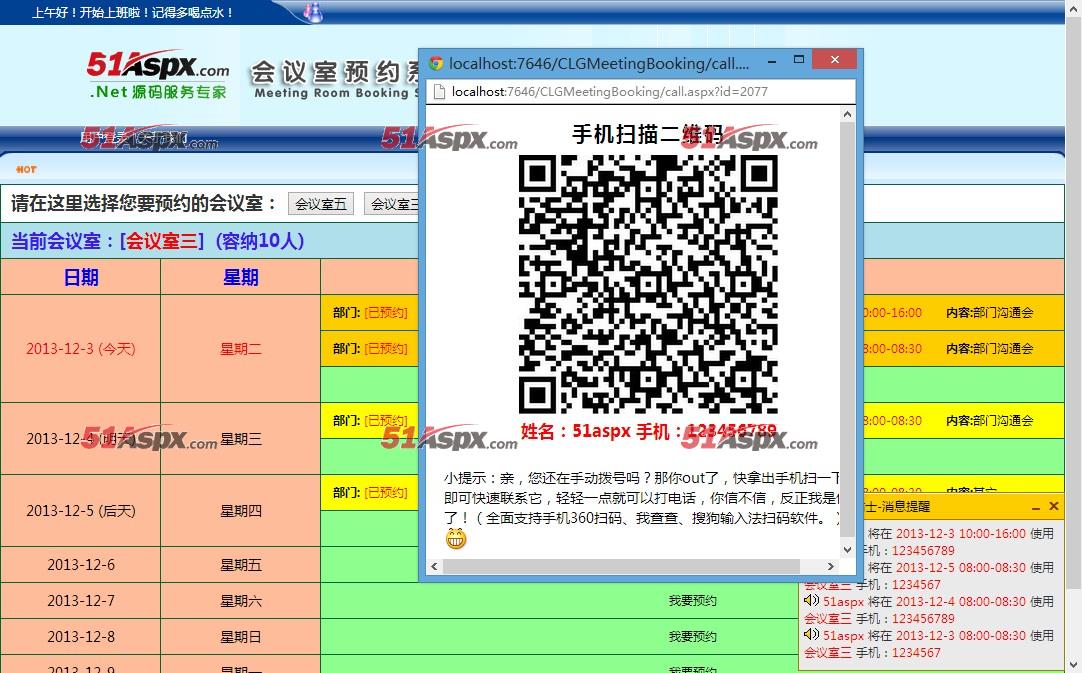Click the 星期四 cell
This screenshot has height=673, width=1082.
coord(240,511)
